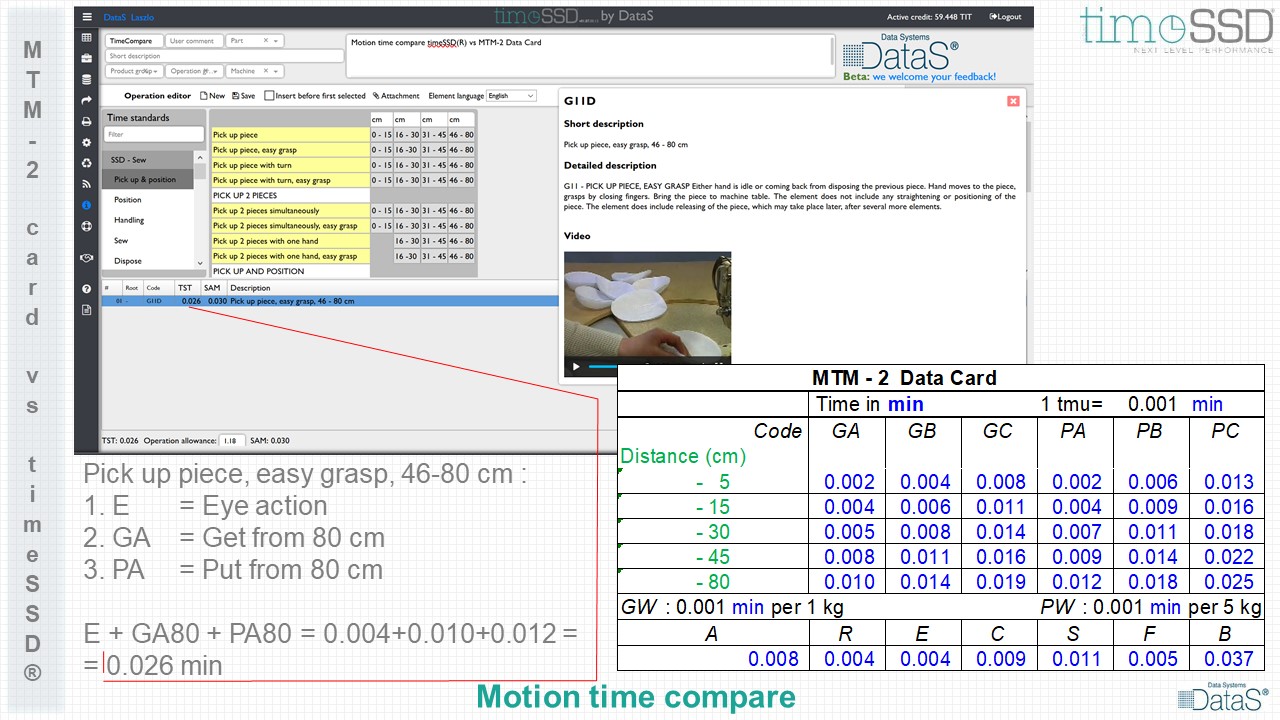1280x720 pixels.
Task: Open the Machine dropdown arrow
Action: point(277,71)
